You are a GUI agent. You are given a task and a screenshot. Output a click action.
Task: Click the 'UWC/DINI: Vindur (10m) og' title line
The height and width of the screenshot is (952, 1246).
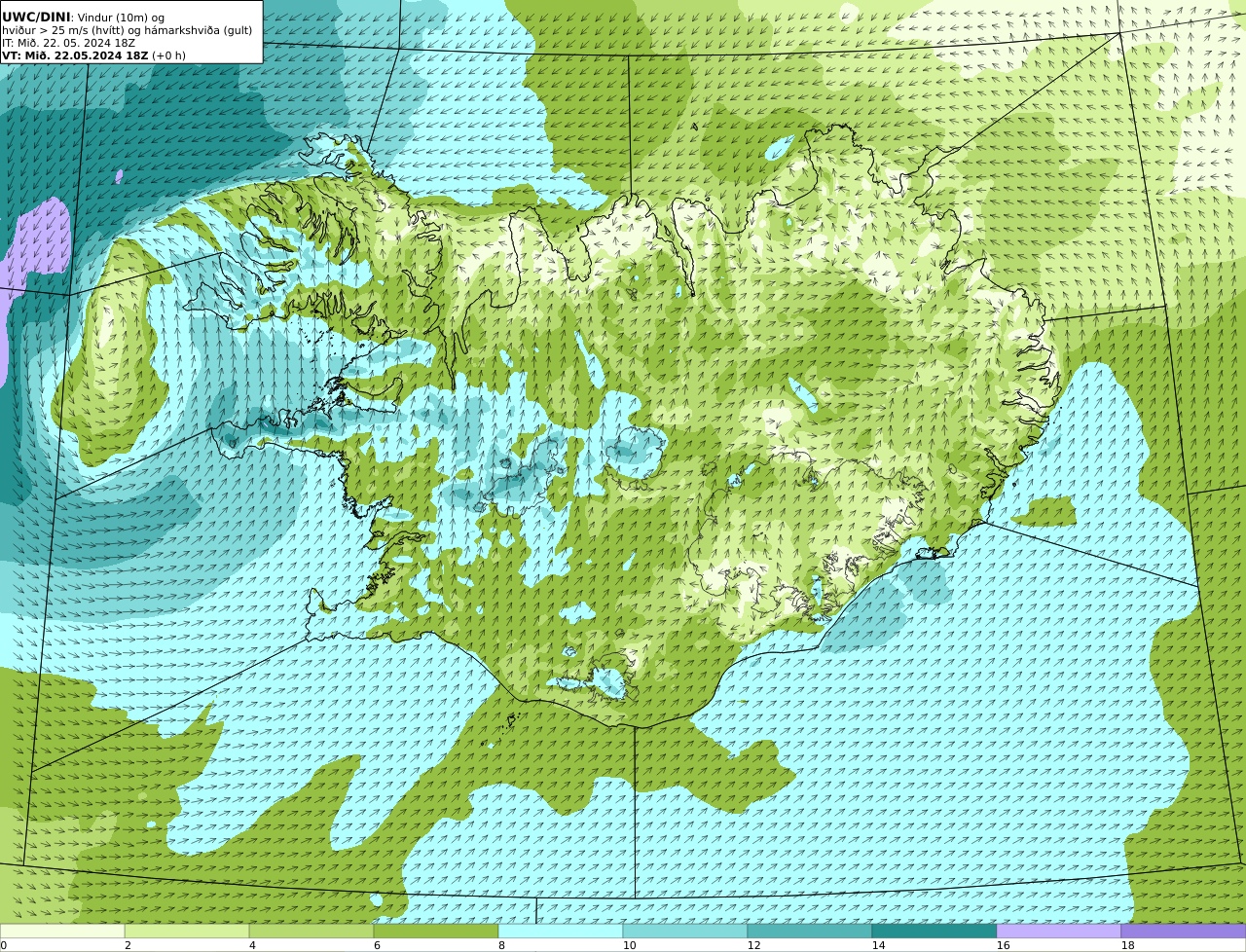point(83,17)
